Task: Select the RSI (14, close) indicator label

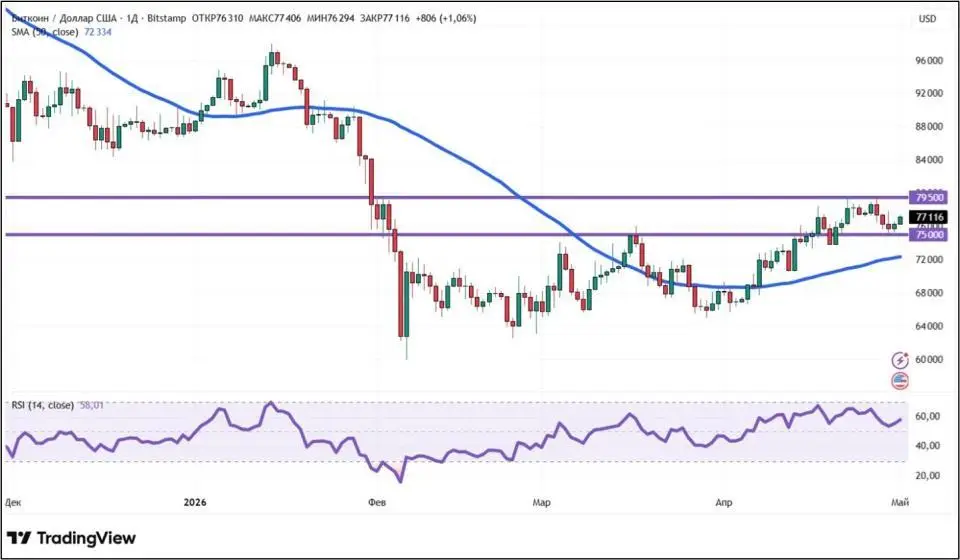Action: pos(43,405)
